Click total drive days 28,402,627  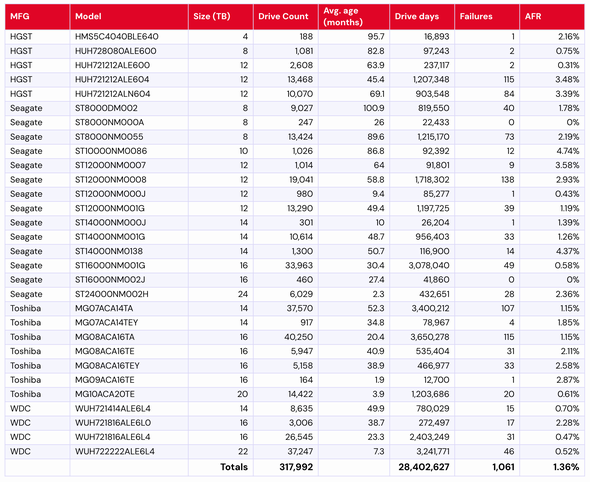(422, 467)
